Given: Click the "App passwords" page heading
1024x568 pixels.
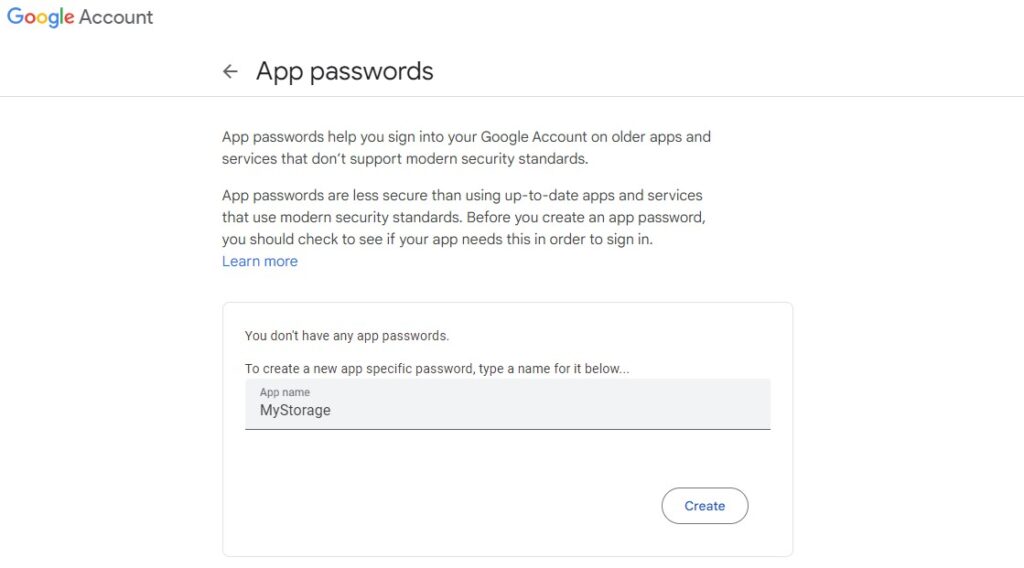Looking at the screenshot, I should 344,71.
